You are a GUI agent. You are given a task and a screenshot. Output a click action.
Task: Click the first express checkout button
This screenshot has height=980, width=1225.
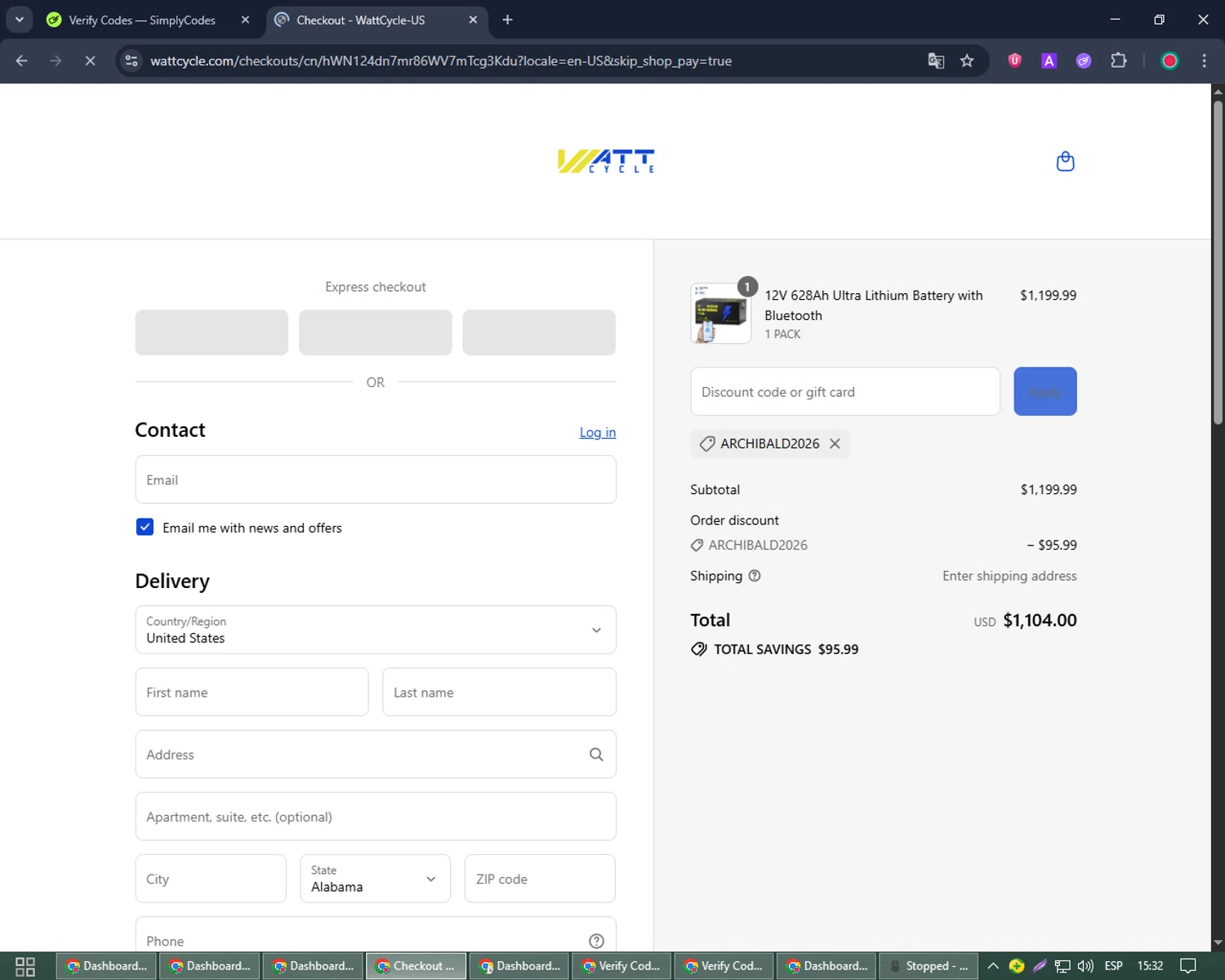pos(212,332)
